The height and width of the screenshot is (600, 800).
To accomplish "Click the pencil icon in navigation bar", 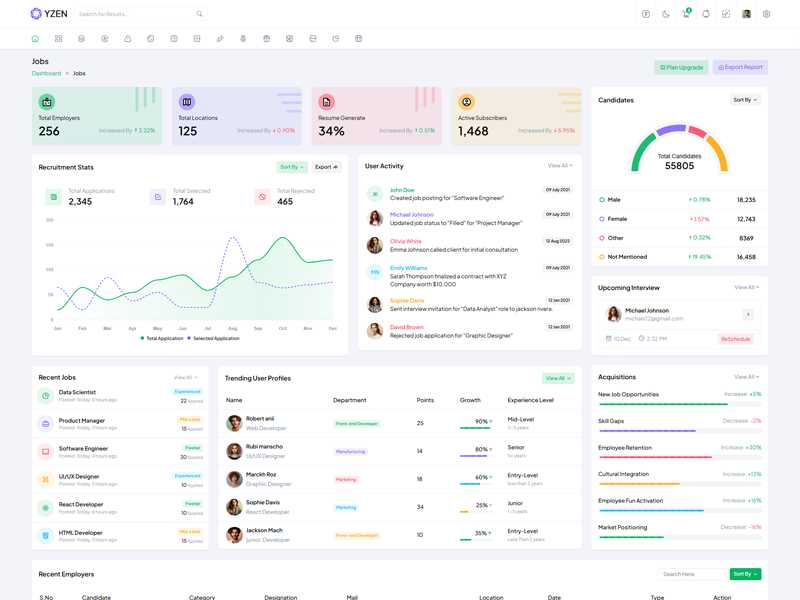I will click(220, 39).
